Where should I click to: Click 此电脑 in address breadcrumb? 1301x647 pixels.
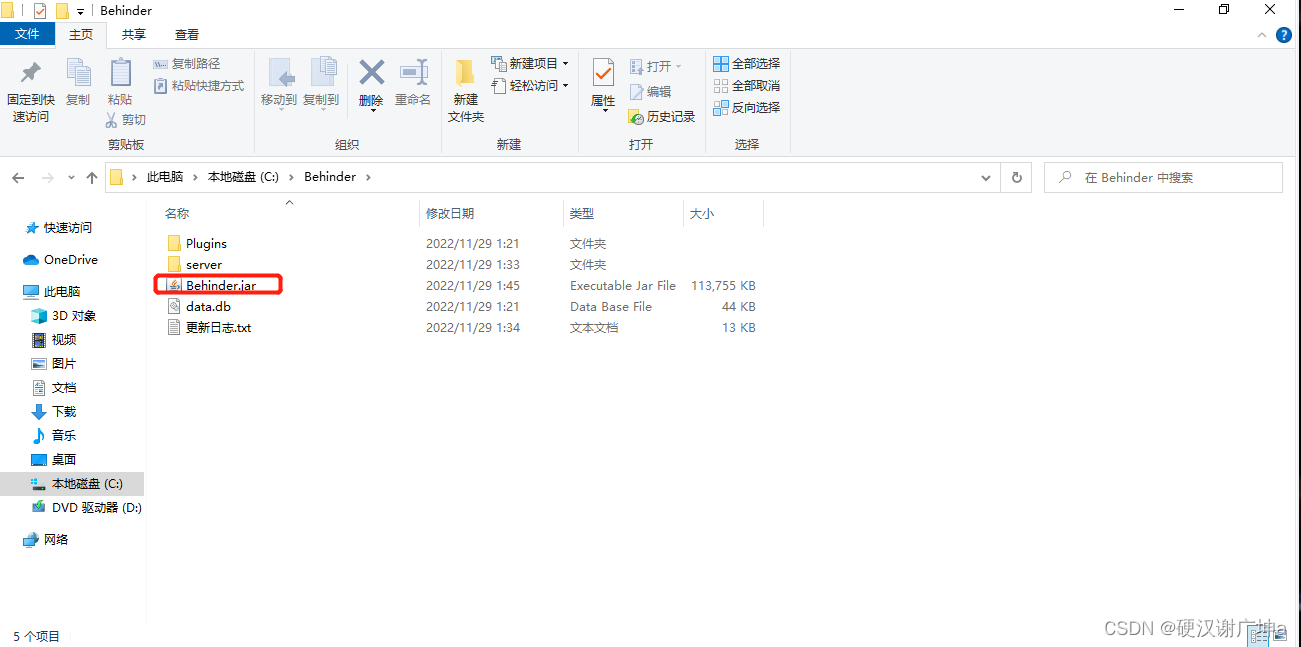point(165,177)
